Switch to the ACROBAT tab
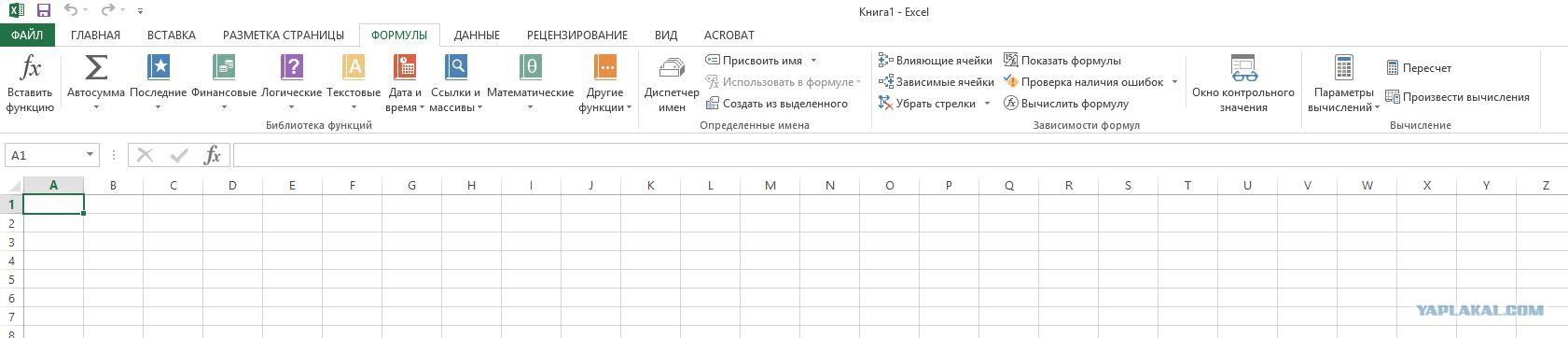1568x338 pixels. tap(728, 35)
